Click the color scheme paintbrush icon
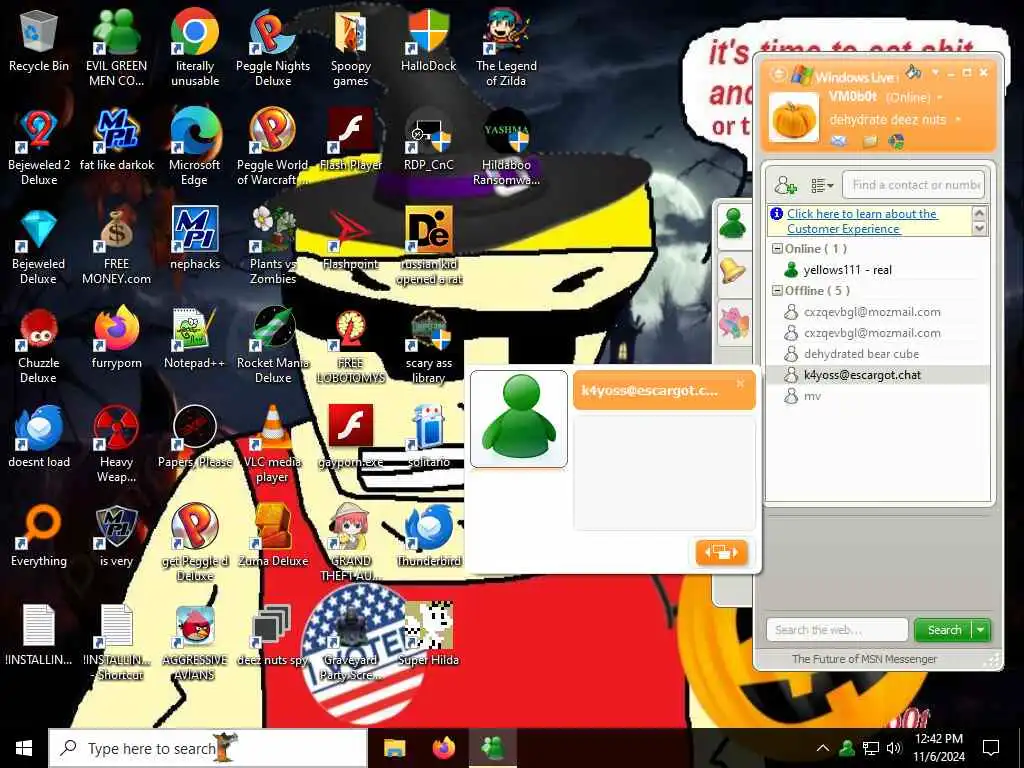1024x768 pixels. [x=914, y=72]
